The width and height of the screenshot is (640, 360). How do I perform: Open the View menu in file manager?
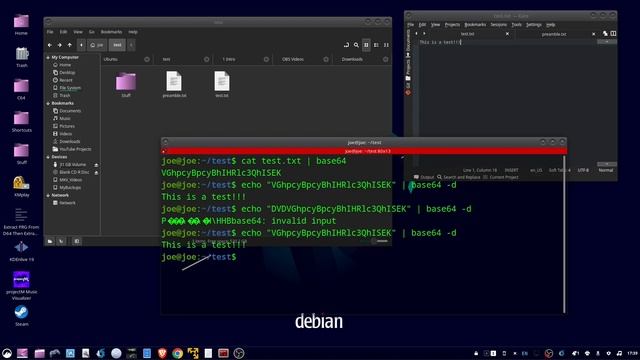click(x=78, y=32)
